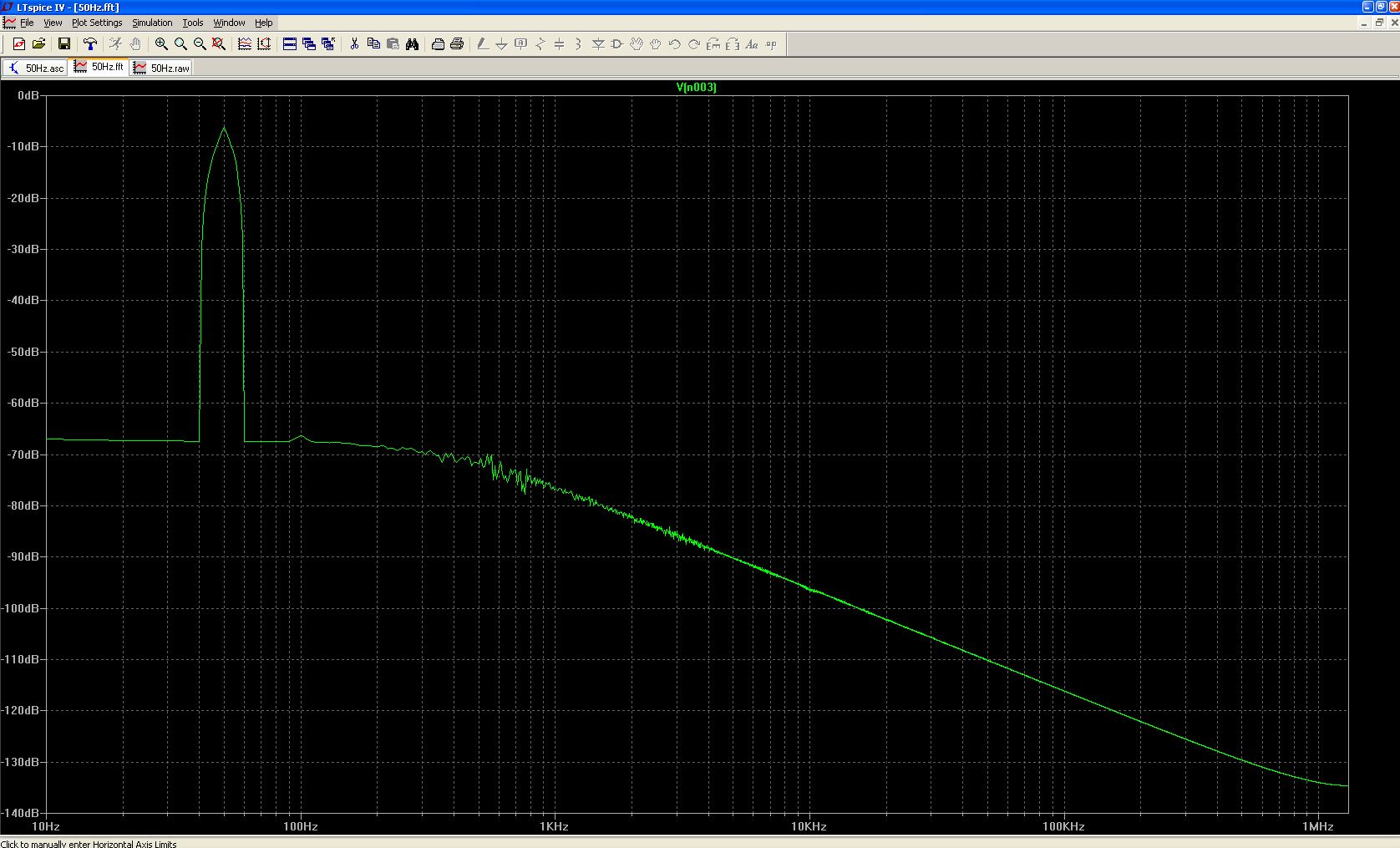Click the Close all windows icon
Viewport: 1400px width, 848px height.
(x=328, y=44)
